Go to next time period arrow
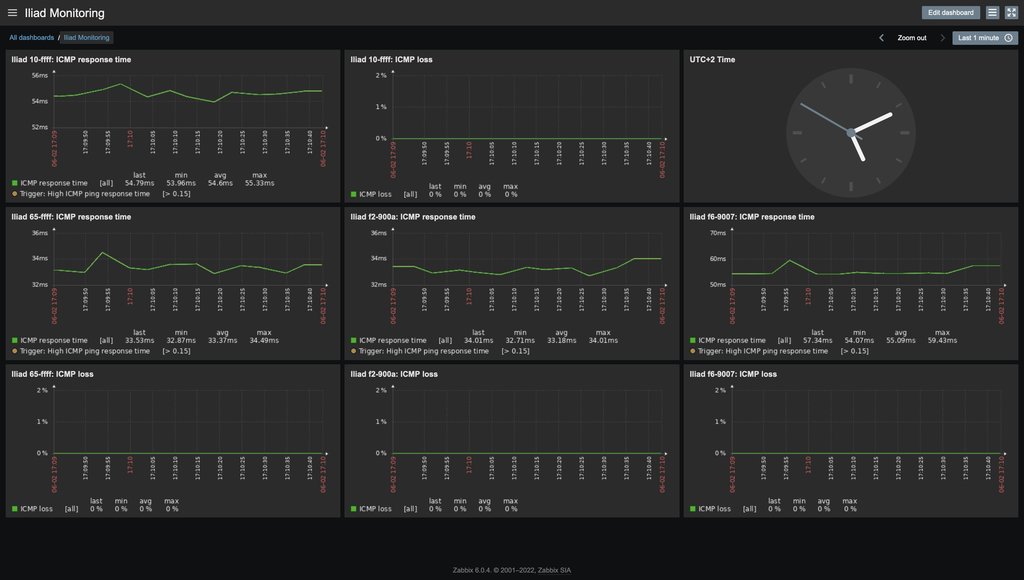The image size is (1024, 580). (942, 38)
